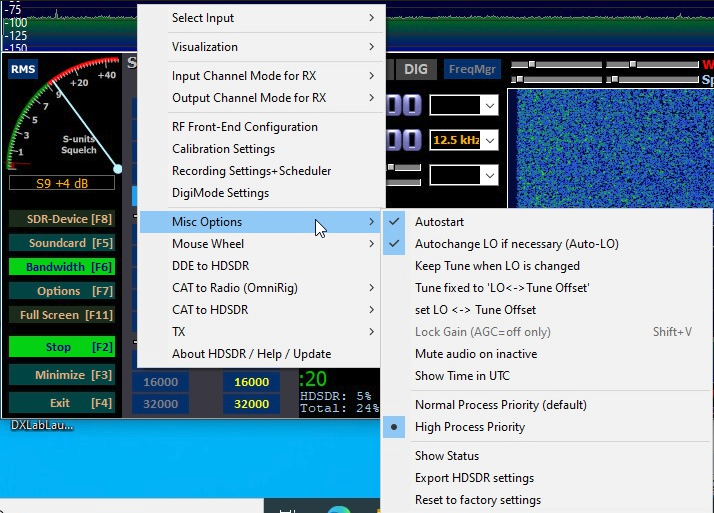This screenshot has height=513, width=714.
Task: Toggle the Autostart option
Action: (547, 222)
